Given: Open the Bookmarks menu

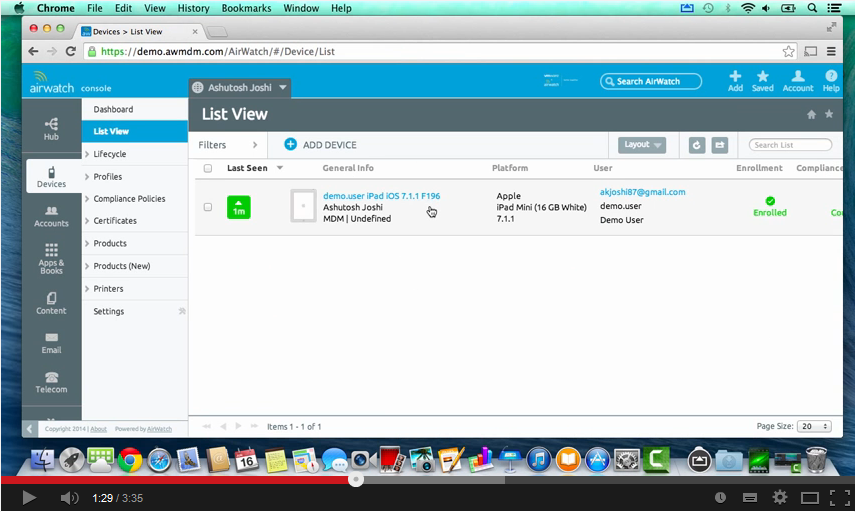Looking at the screenshot, I should coord(246,8).
